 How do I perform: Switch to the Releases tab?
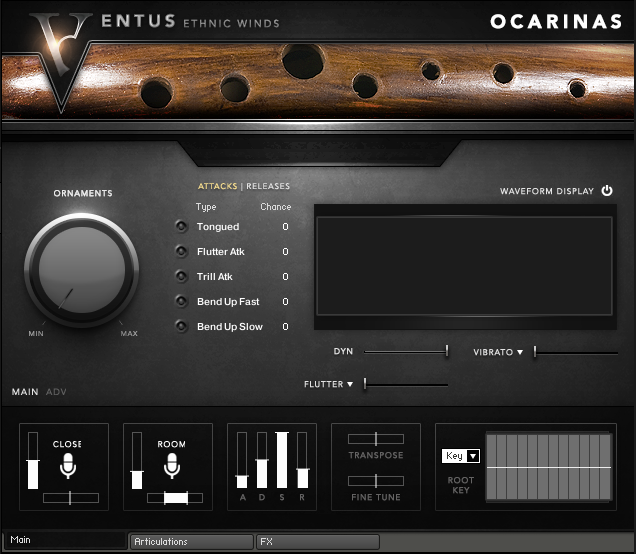click(x=268, y=186)
